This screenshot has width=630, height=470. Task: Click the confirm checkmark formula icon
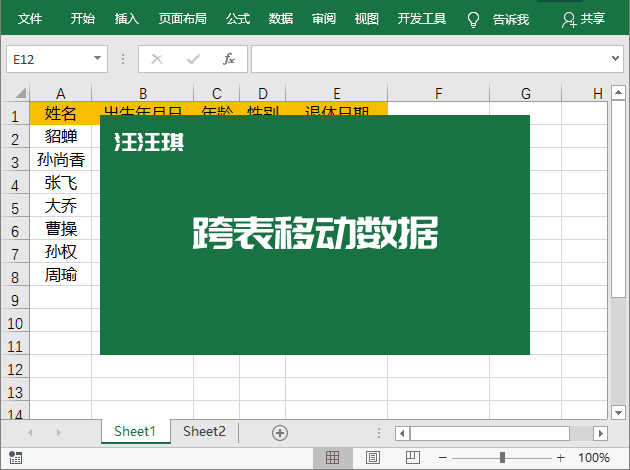(x=193, y=59)
